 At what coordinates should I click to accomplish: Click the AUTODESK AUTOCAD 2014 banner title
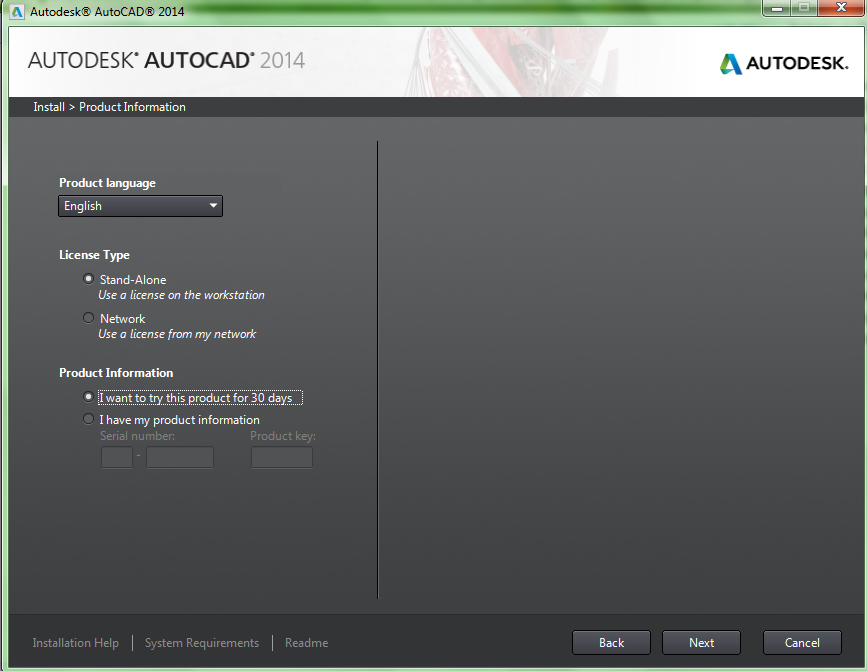coord(166,60)
